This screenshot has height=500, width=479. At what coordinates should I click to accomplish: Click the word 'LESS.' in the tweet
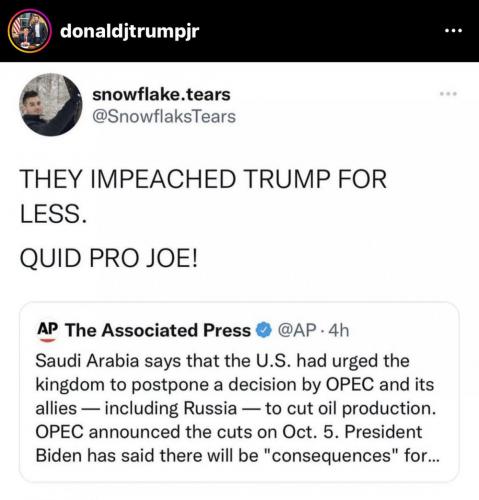click(x=53, y=213)
